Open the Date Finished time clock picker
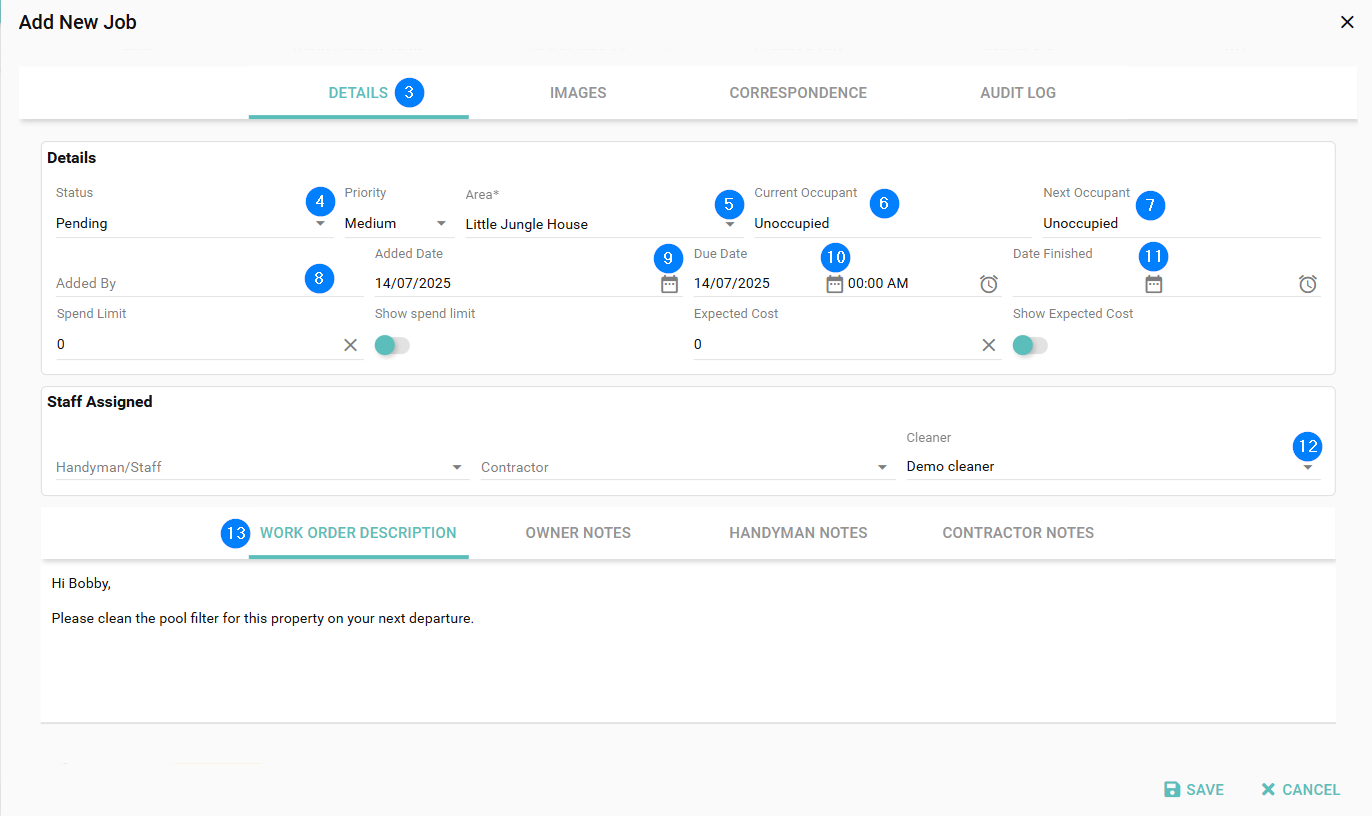The width and height of the screenshot is (1372, 816). 1307,284
